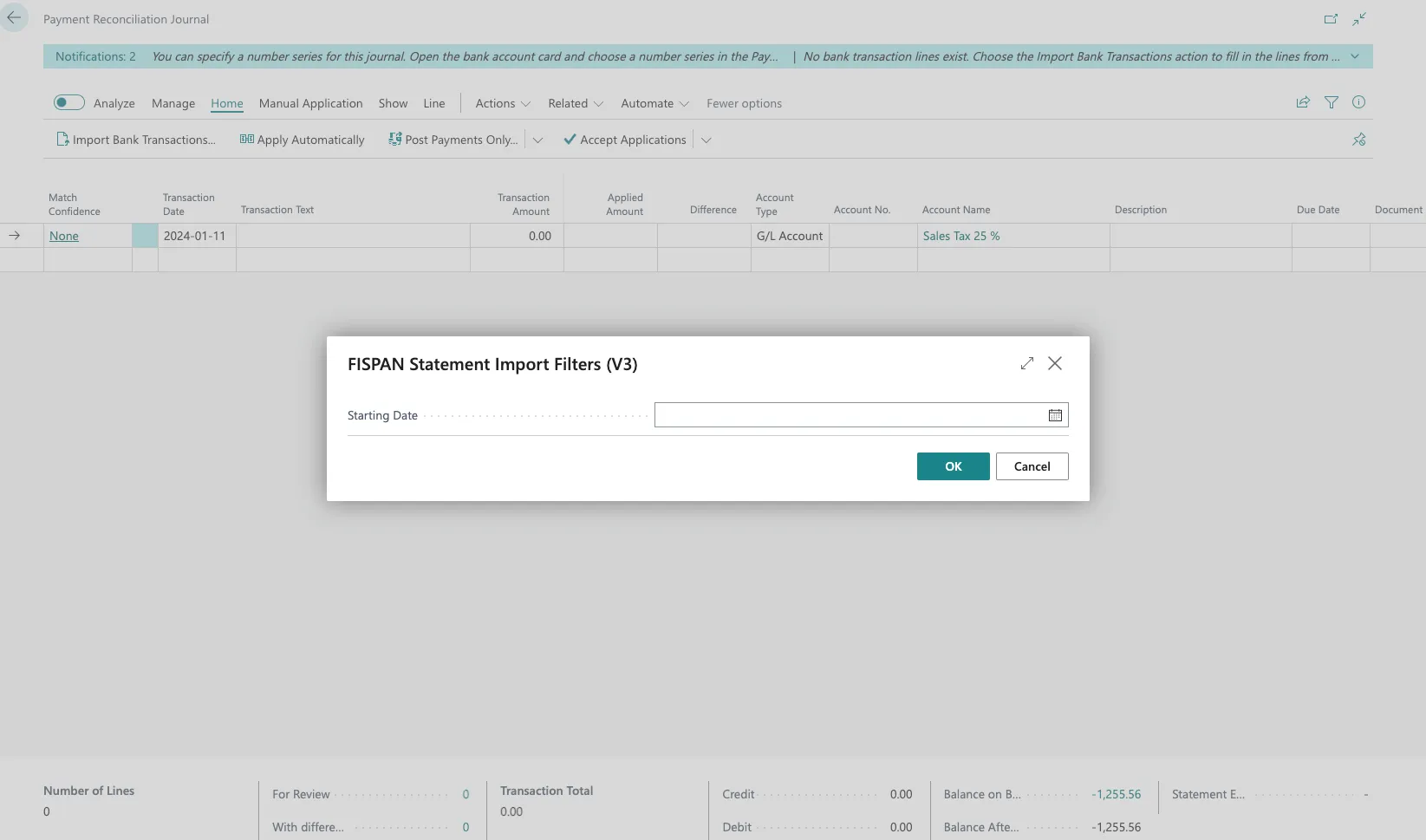The width and height of the screenshot is (1426, 840).
Task: Open the filter pane icon
Action: 1332,102
